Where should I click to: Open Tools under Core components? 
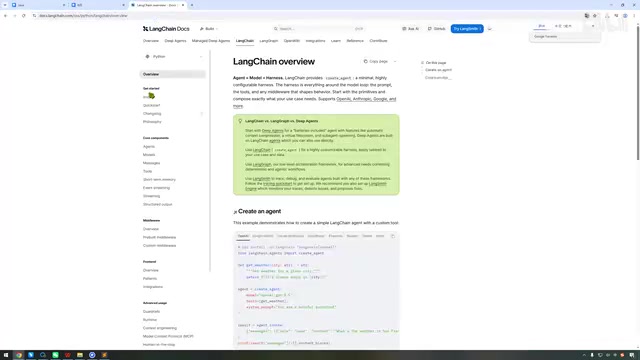pyautogui.click(x=147, y=171)
